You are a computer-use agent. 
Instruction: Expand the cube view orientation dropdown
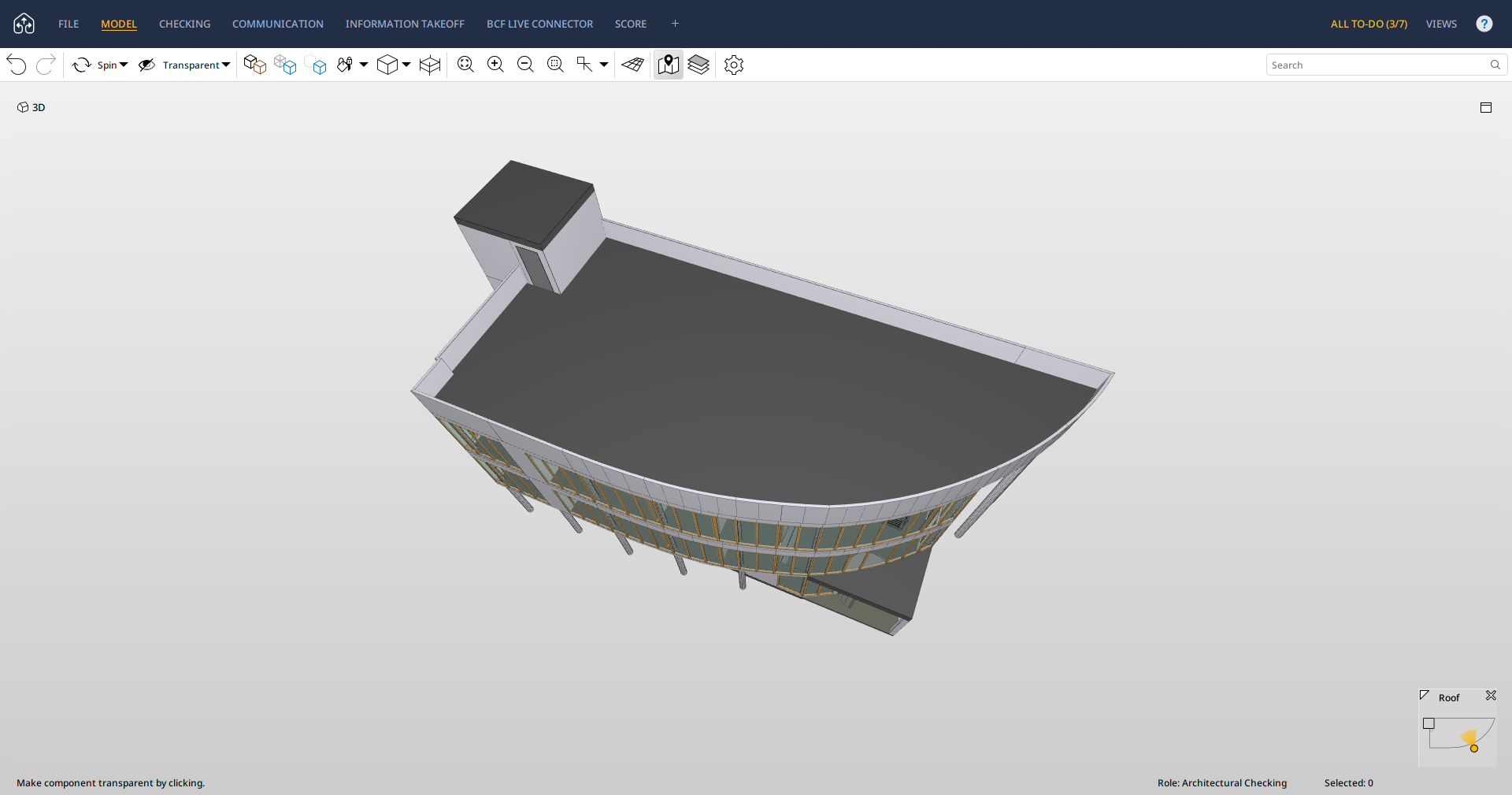click(406, 65)
